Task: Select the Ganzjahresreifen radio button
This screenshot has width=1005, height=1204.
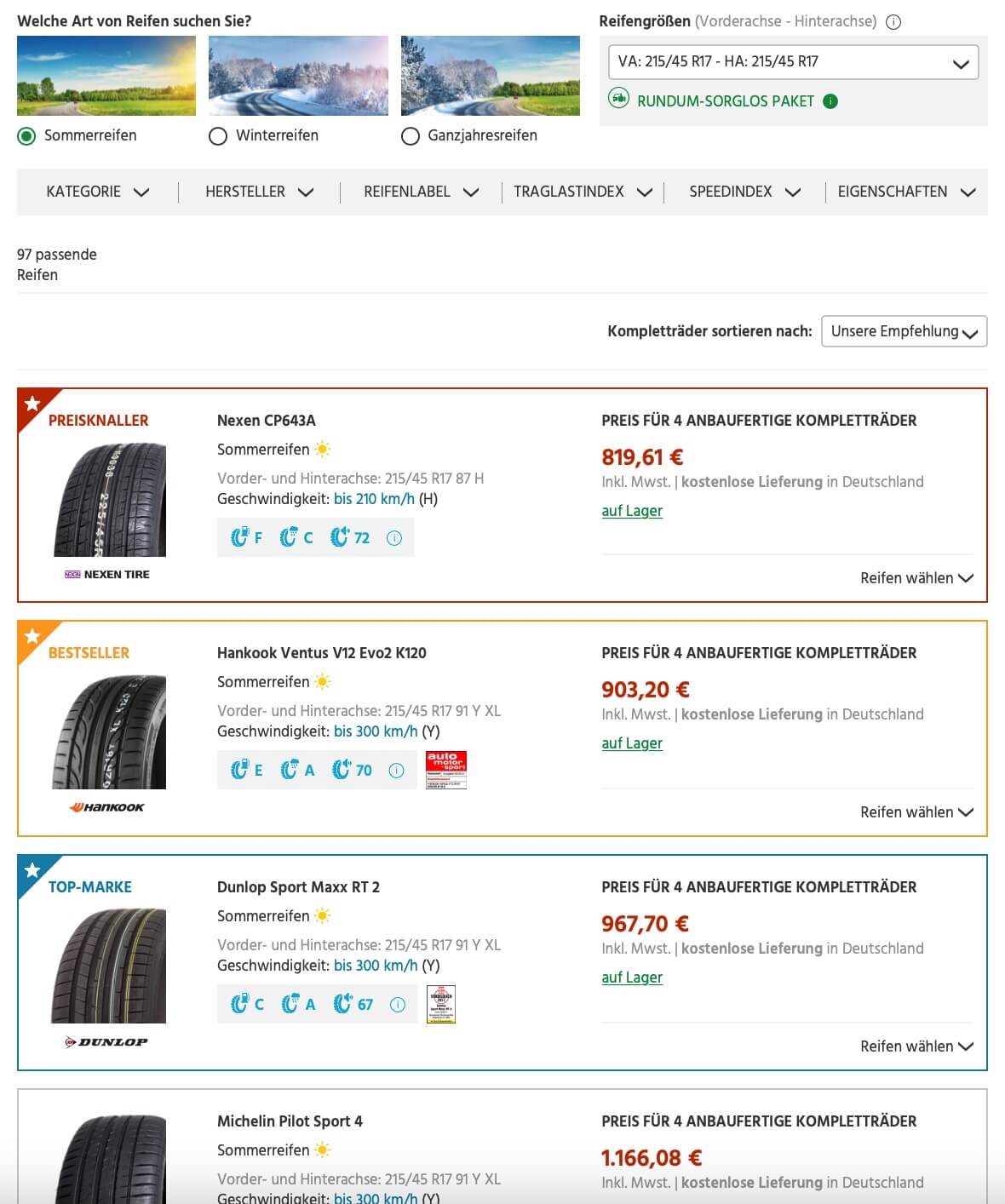Action: click(x=411, y=136)
